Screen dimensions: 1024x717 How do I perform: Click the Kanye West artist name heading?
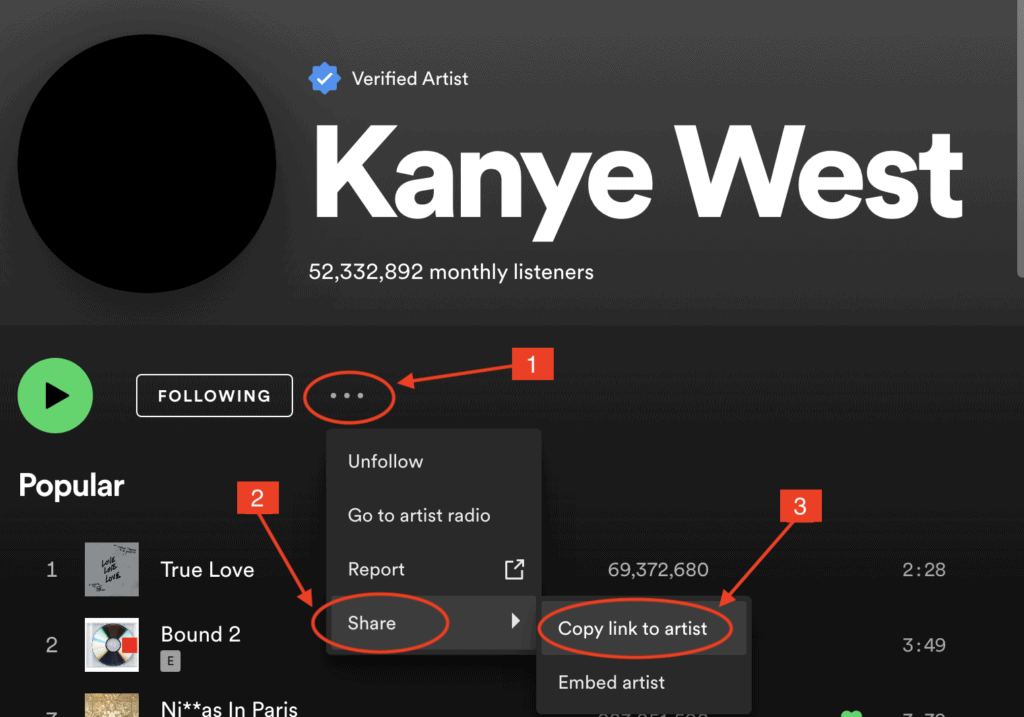pos(638,182)
